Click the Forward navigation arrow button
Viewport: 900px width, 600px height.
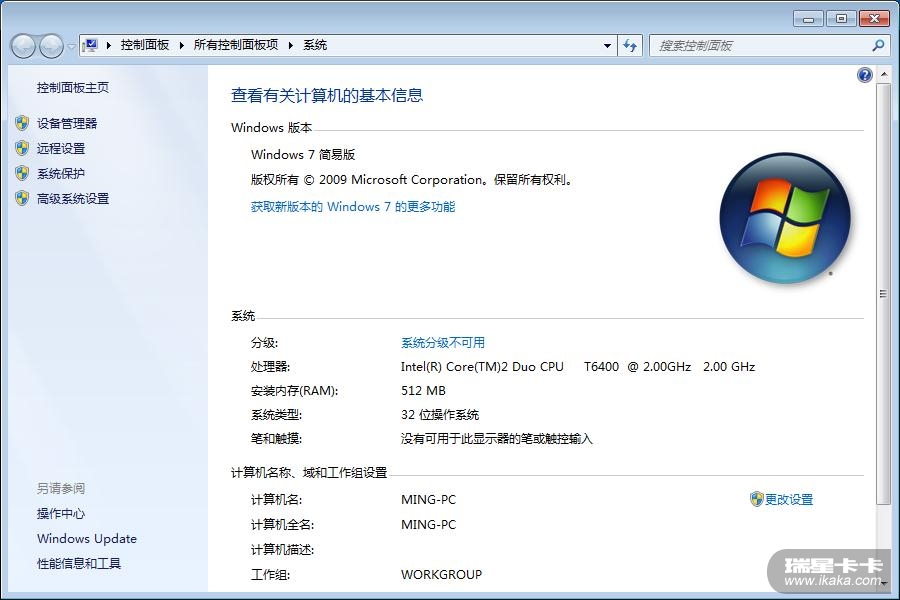point(51,46)
